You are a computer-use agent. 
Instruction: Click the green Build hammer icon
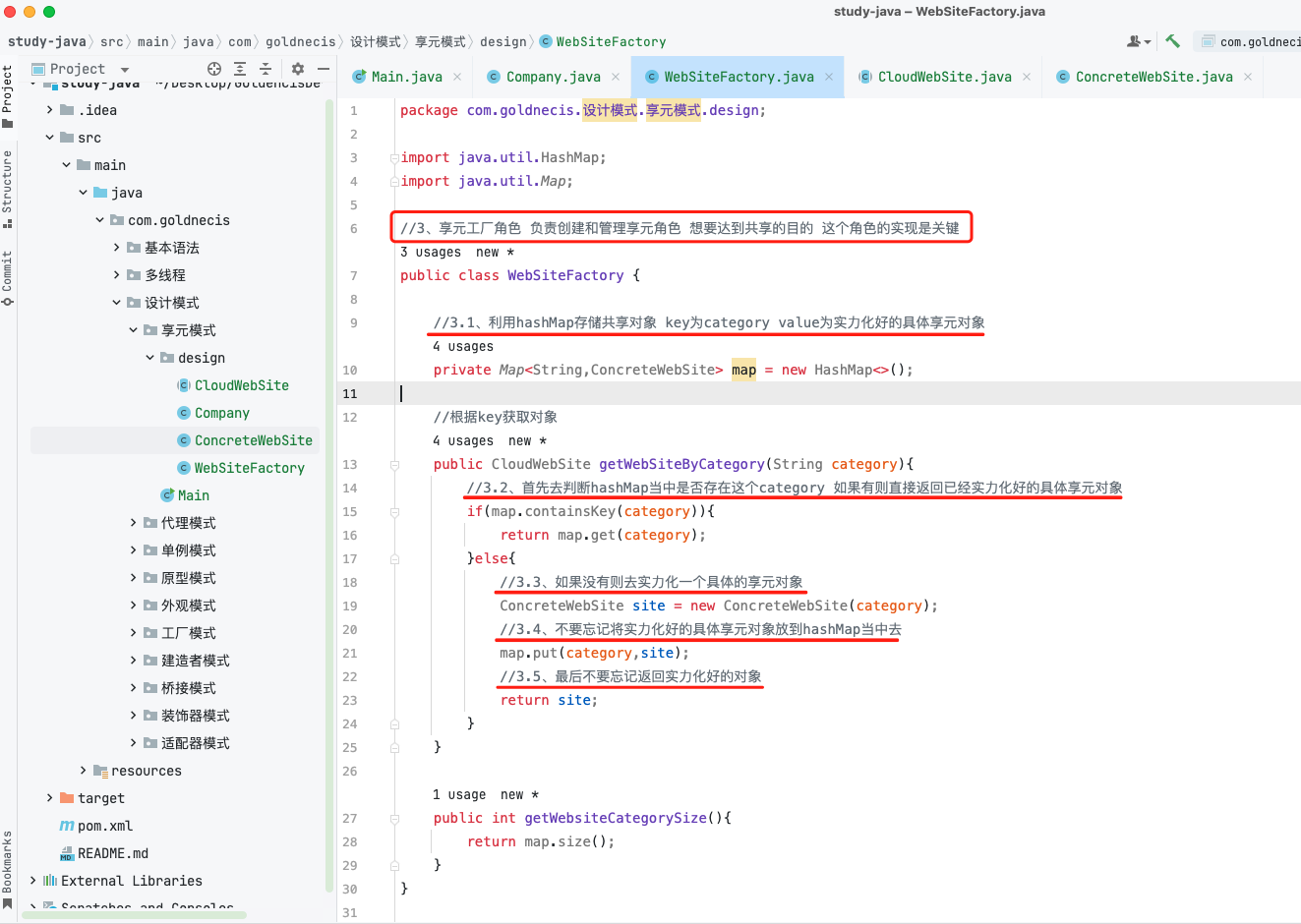pyautogui.click(x=1172, y=41)
